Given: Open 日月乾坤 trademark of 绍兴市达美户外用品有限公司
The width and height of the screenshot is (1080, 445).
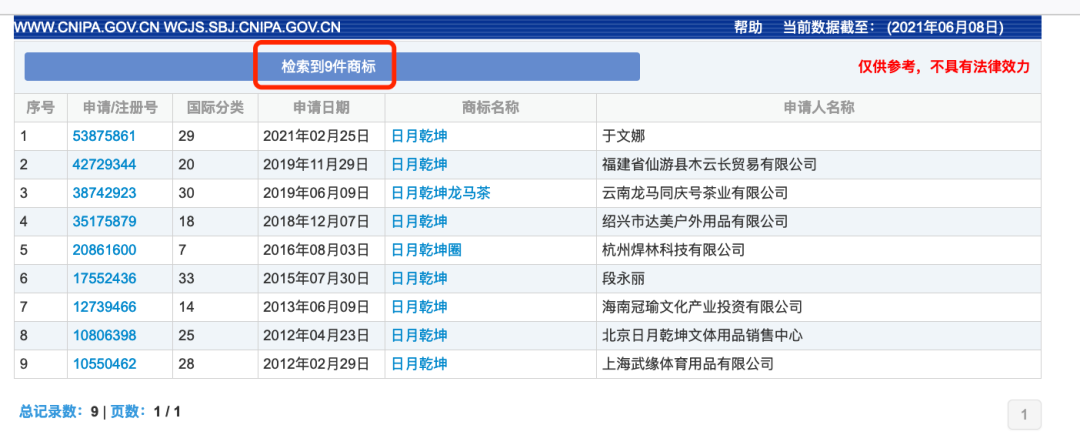Looking at the screenshot, I should click(419, 222).
